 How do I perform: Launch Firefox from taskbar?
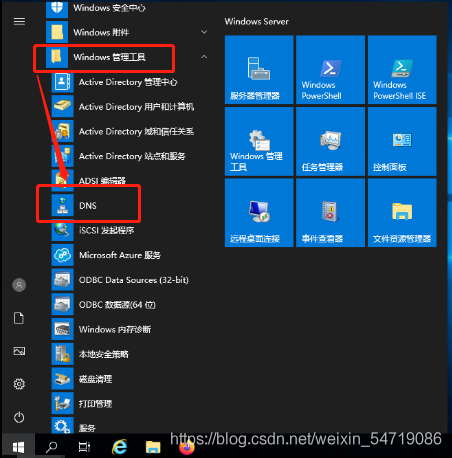click(x=187, y=447)
